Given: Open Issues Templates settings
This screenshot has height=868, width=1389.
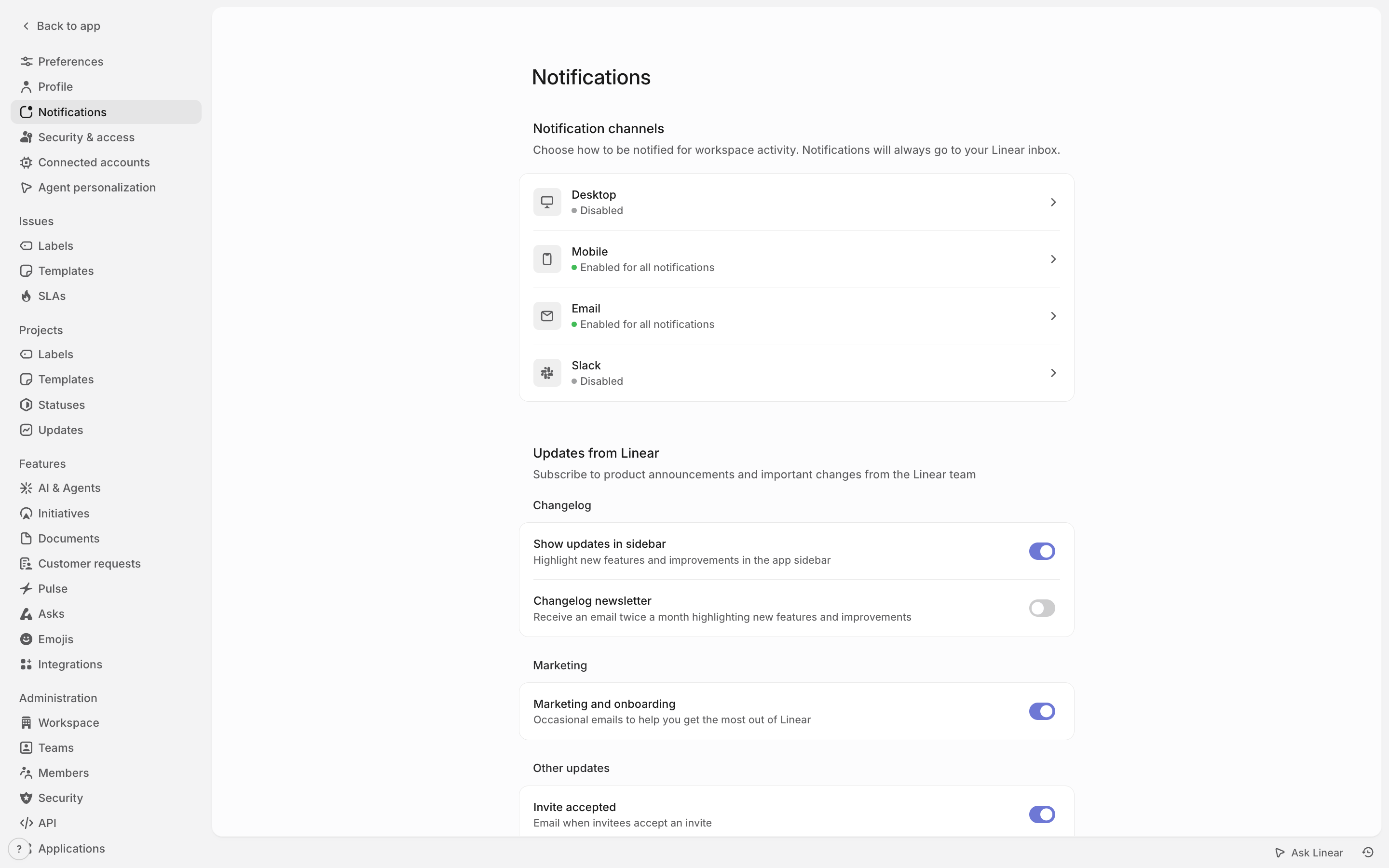Looking at the screenshot, I should coord(106,271).
